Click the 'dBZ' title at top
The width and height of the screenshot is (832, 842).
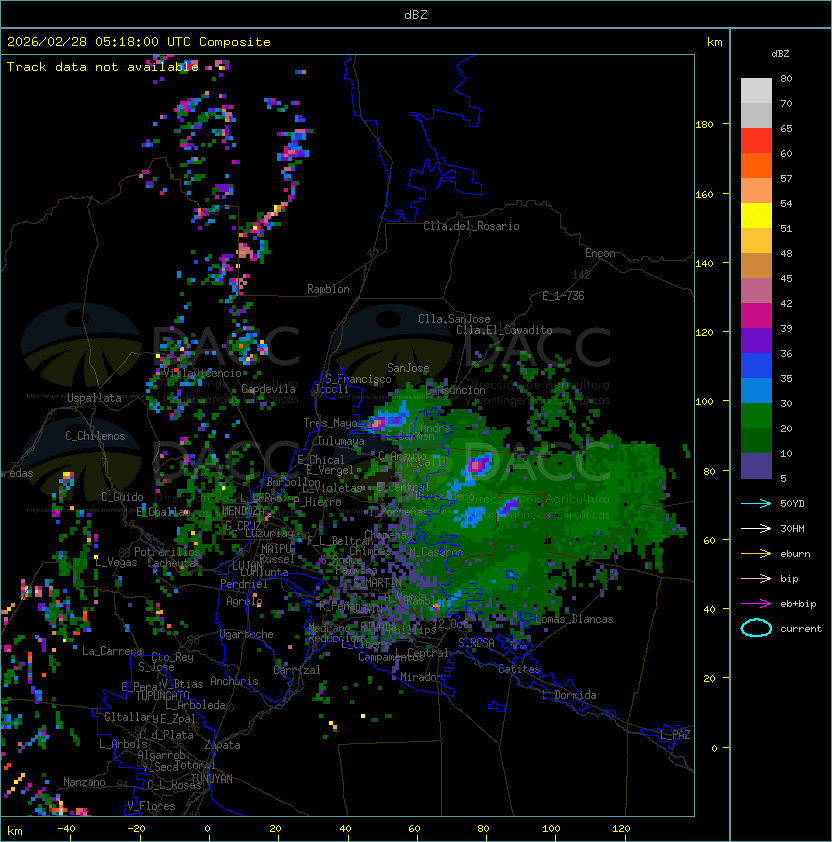pos(416,14)
